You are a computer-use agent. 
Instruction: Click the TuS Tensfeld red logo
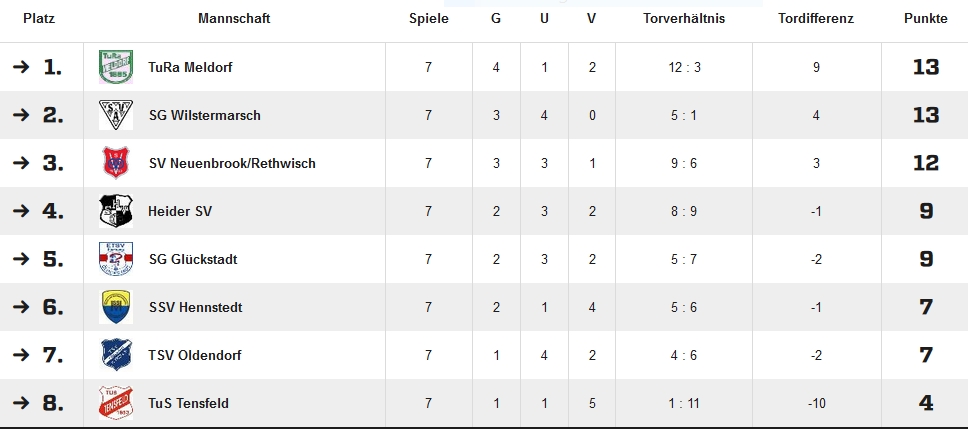pos(115,403)
